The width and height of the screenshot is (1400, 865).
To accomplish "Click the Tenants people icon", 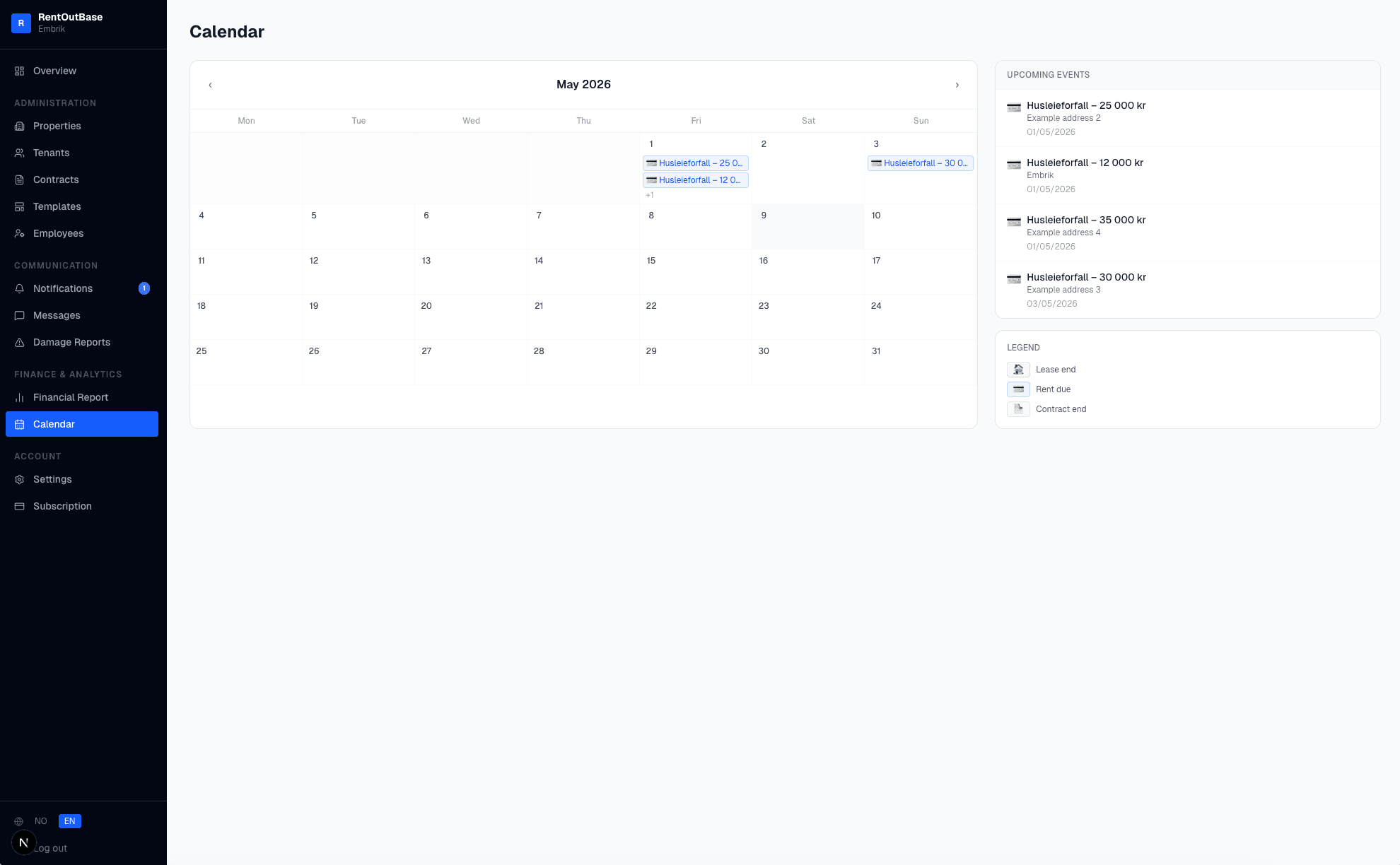I will pyautogui.click(x=20, y=153).
